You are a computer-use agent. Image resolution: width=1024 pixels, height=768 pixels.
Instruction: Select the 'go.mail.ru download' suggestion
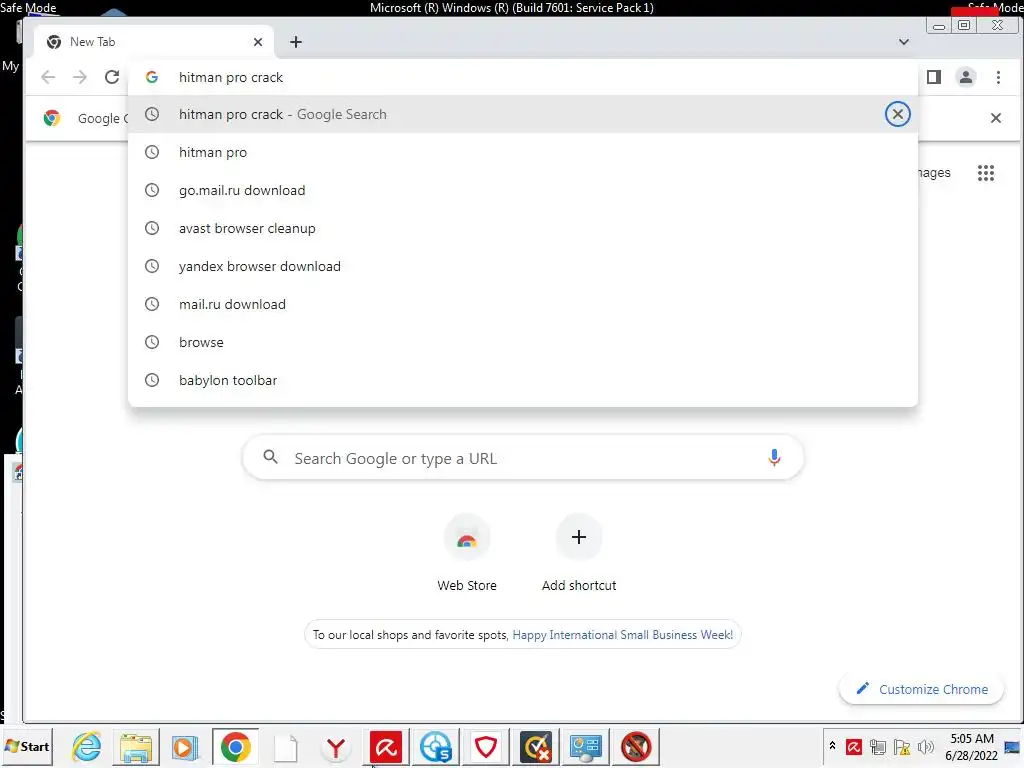point(522,190)
